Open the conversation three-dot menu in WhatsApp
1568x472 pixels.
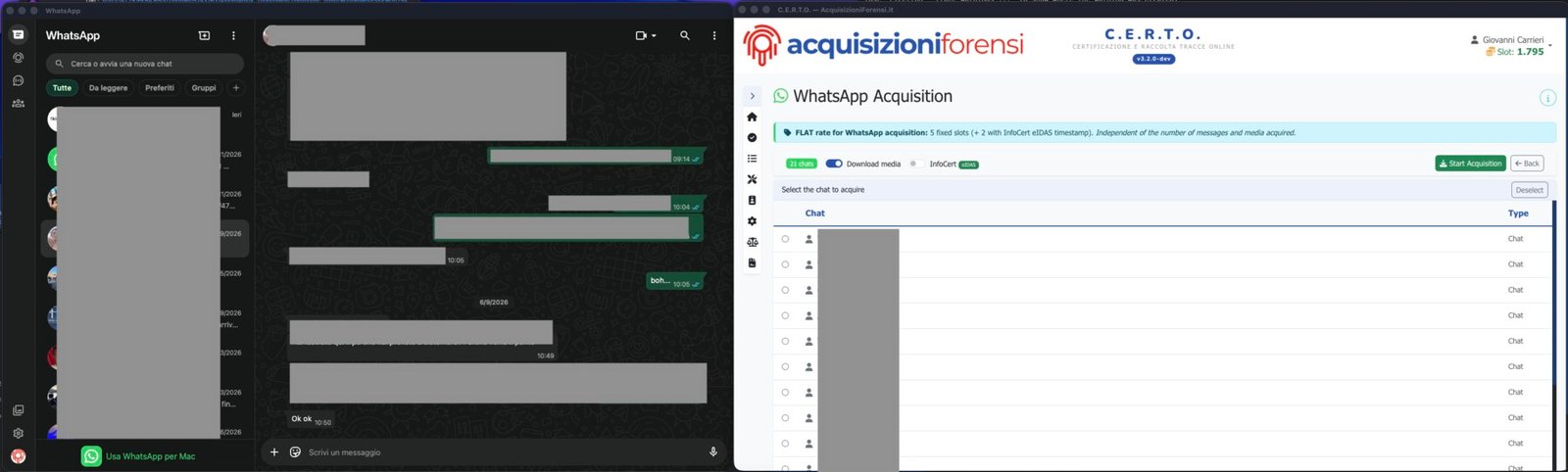point(713,35)
